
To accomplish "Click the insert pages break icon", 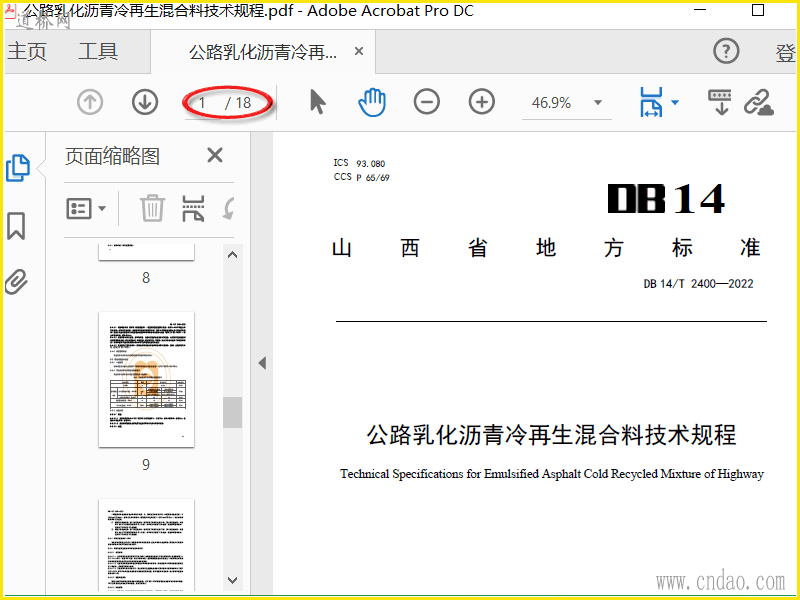I will click(193, 208).
